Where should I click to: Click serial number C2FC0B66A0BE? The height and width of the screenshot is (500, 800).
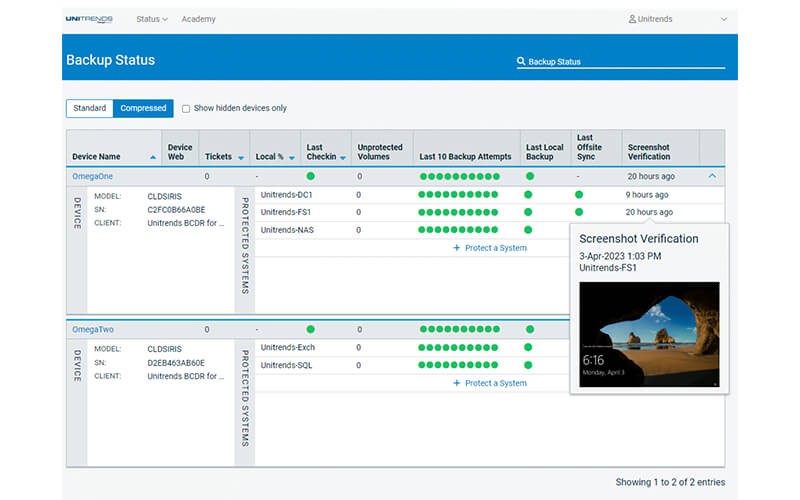[x=177, y=209]
